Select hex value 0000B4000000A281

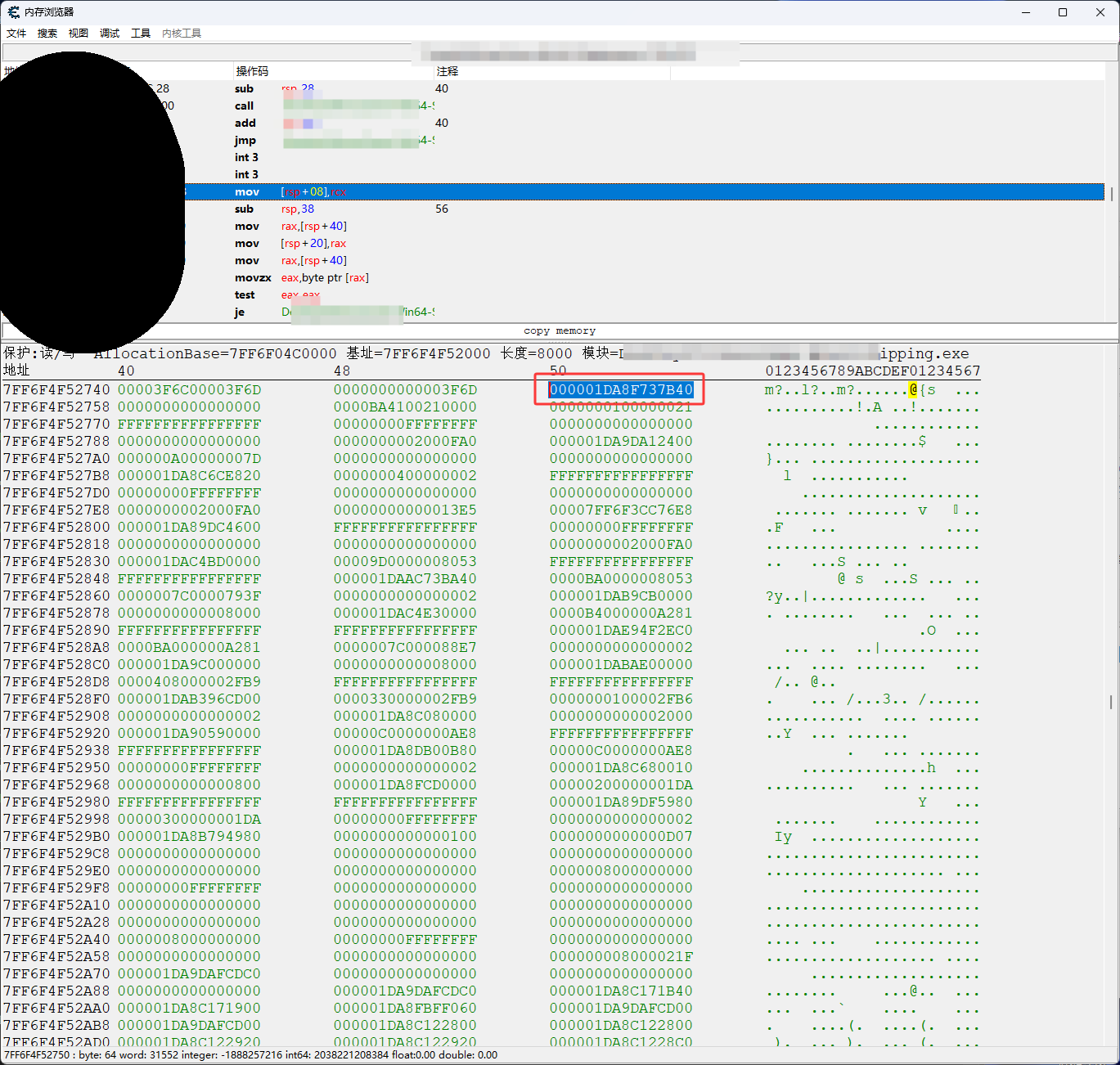coord(621,613)
